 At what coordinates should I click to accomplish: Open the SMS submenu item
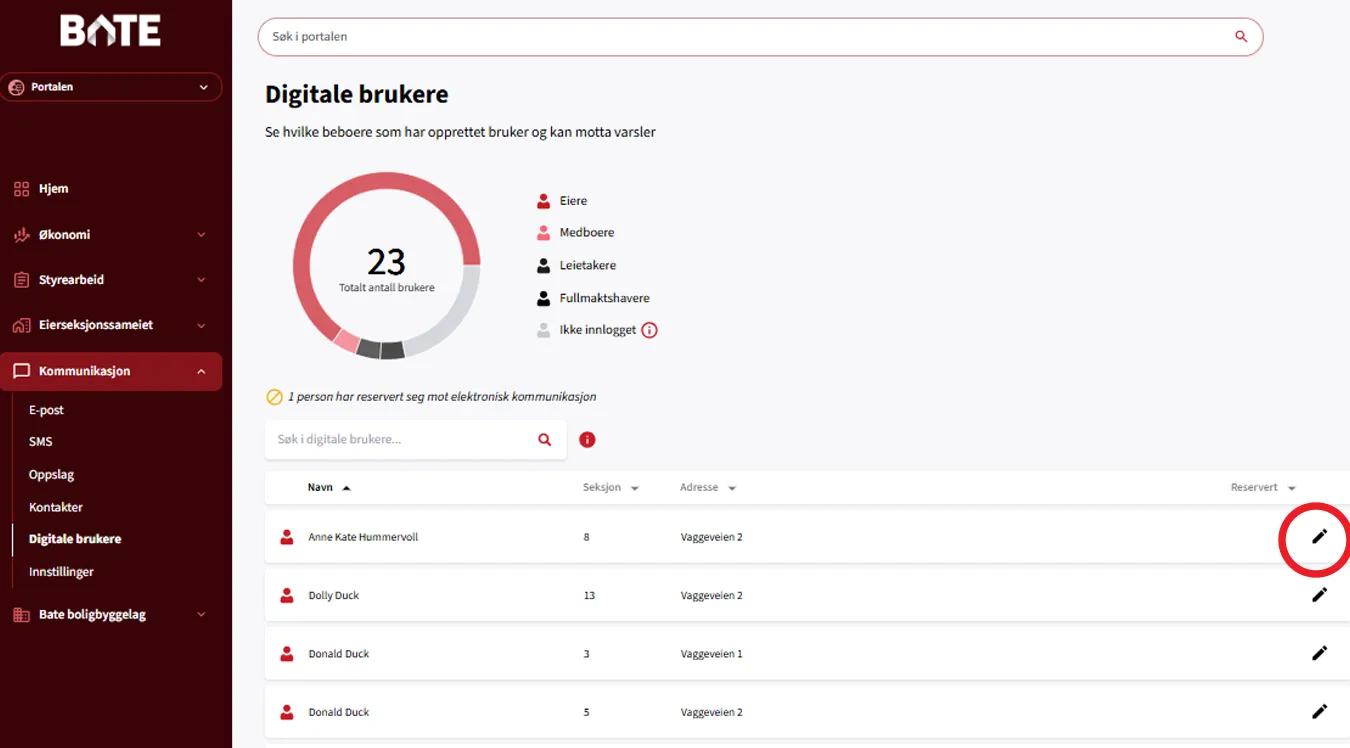[40, 442]
